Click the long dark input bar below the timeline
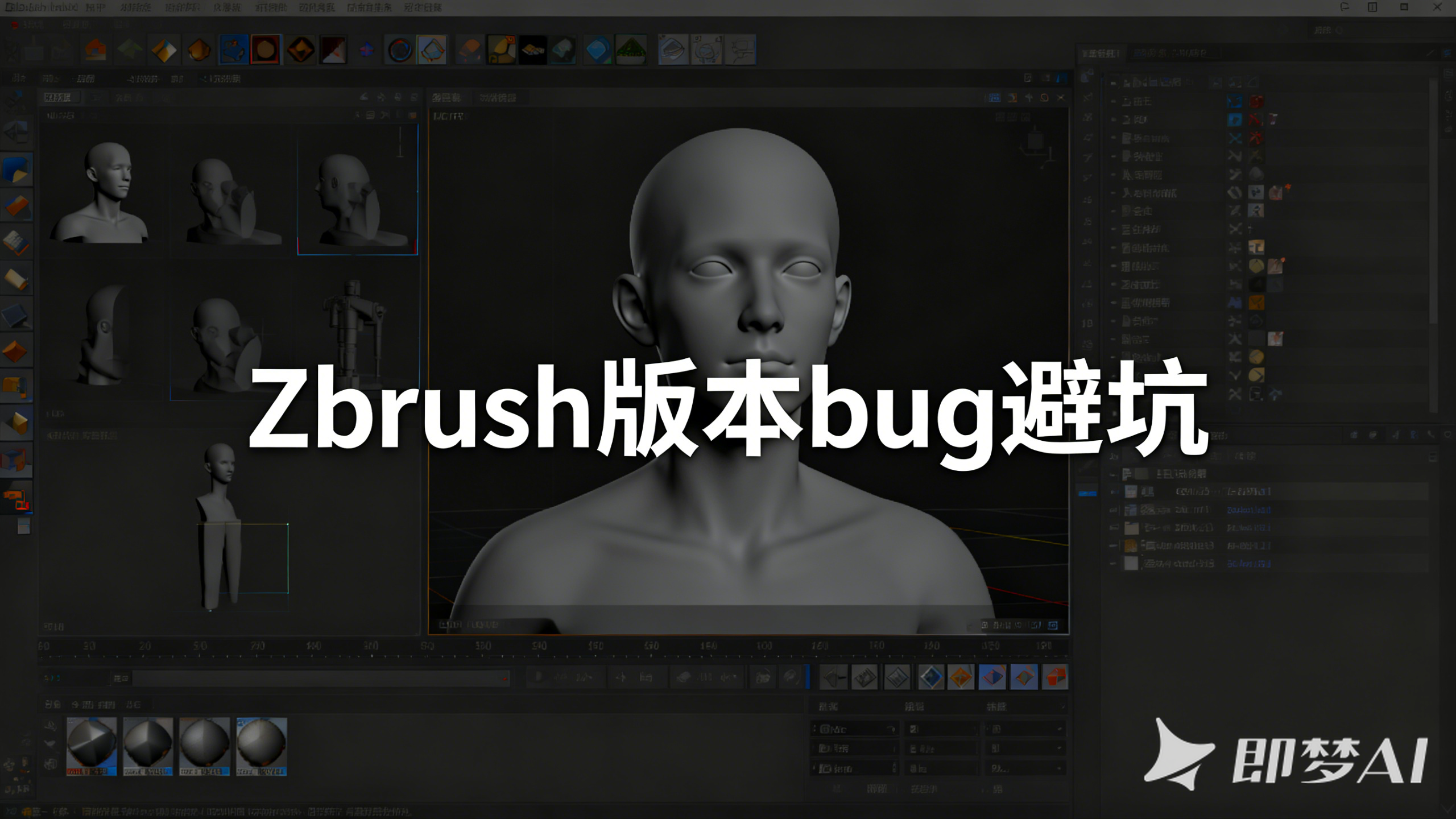1456x819 pixels. [321, 678]
